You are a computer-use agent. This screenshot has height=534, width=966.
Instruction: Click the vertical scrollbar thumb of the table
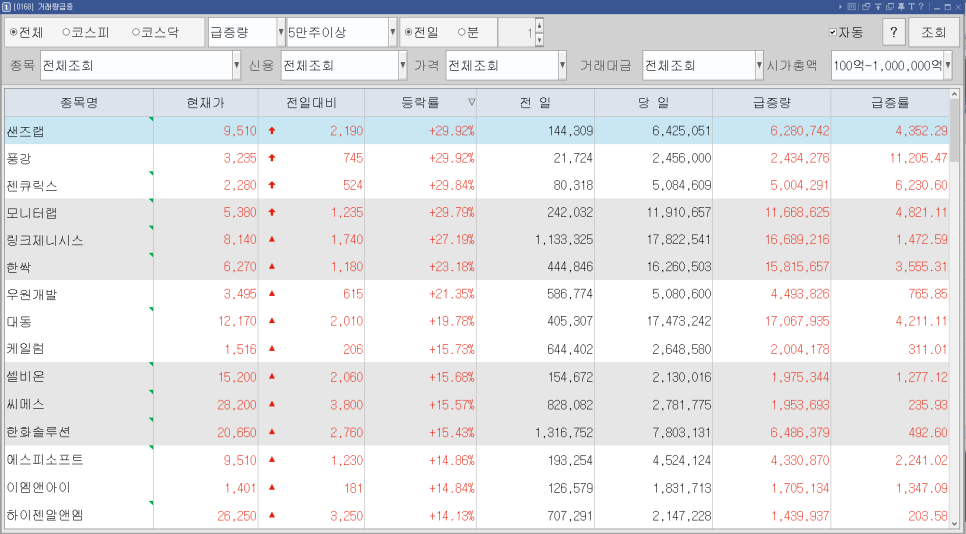954,129
